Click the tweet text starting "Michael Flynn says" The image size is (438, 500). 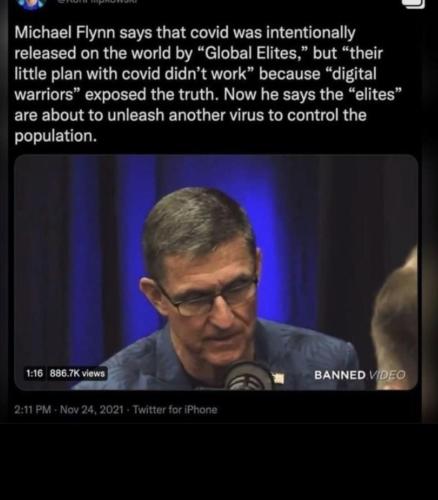pyautogui.click(x=208, y=84)
